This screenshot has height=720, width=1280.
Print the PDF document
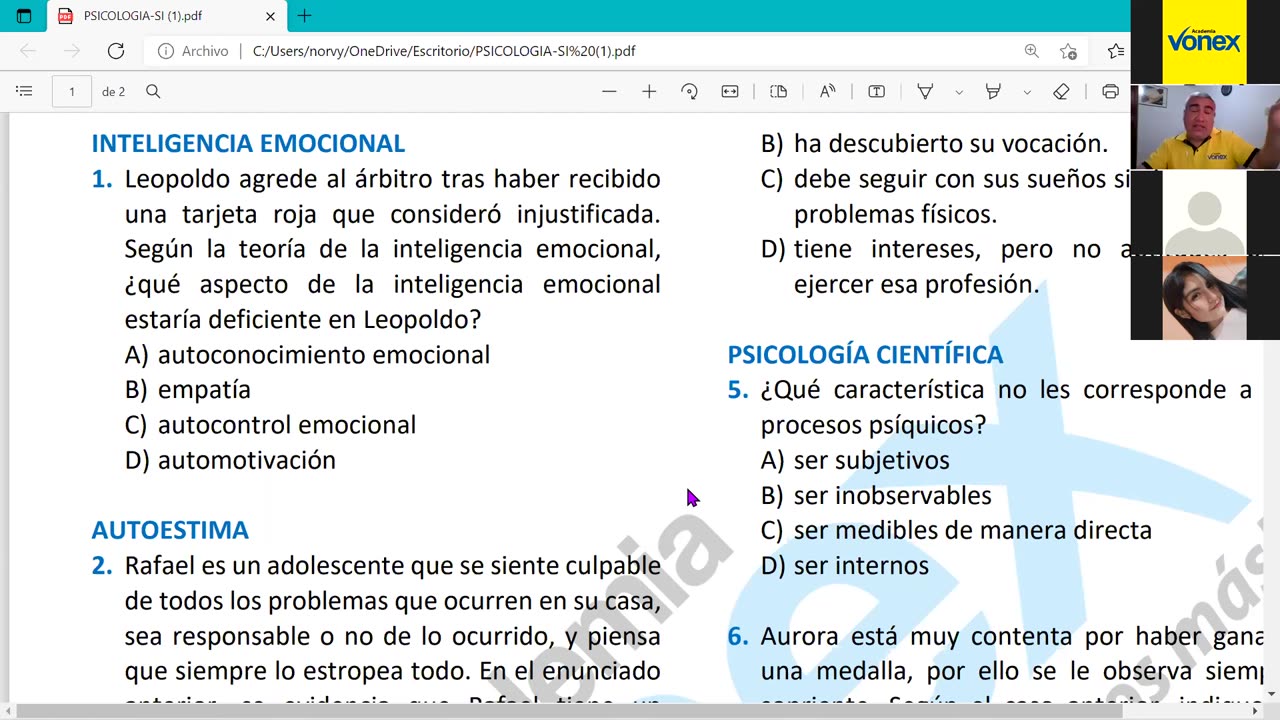[1110, 91]
